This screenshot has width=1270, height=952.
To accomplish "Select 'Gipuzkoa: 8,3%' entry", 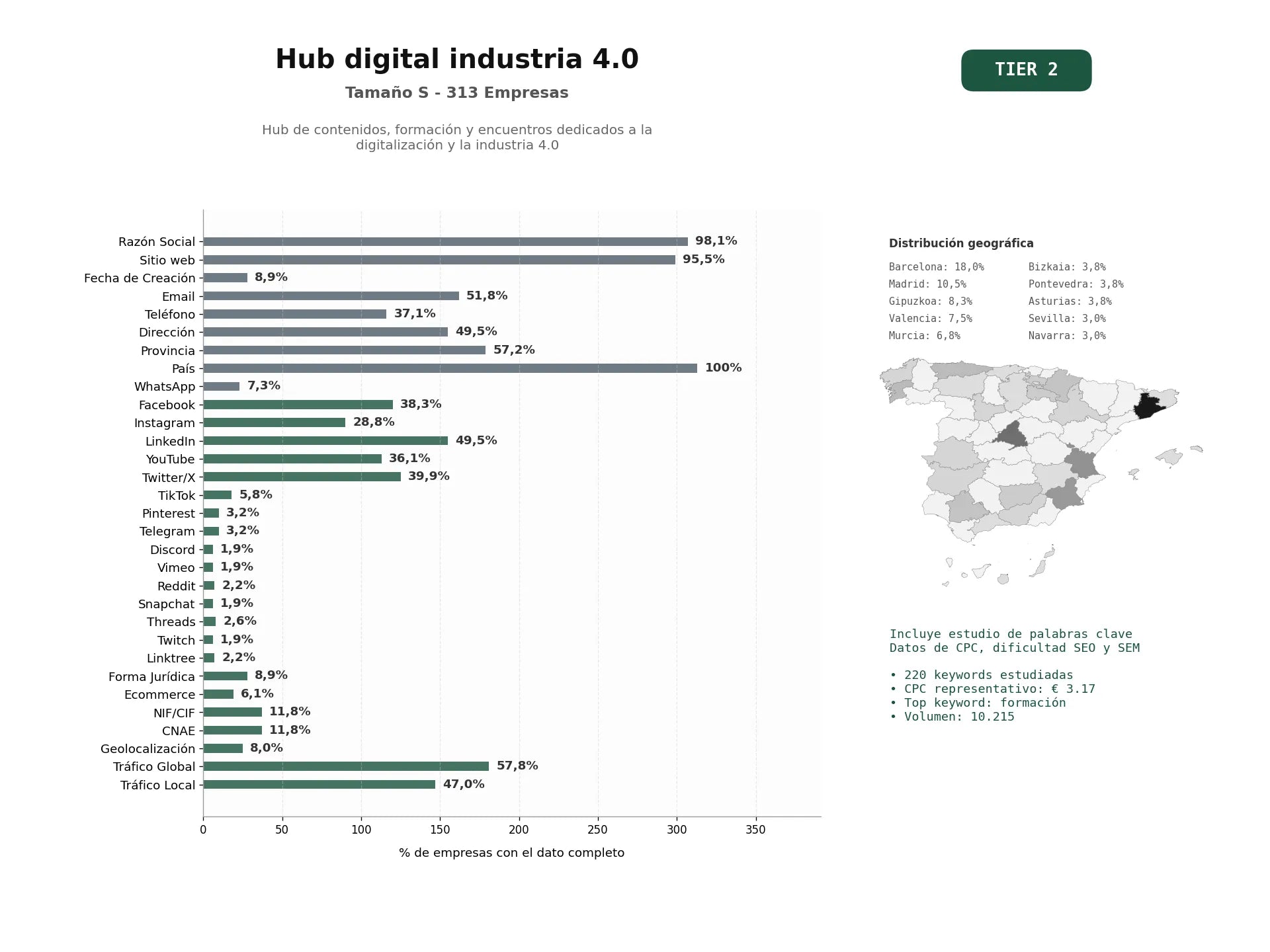I will [931, 301].
